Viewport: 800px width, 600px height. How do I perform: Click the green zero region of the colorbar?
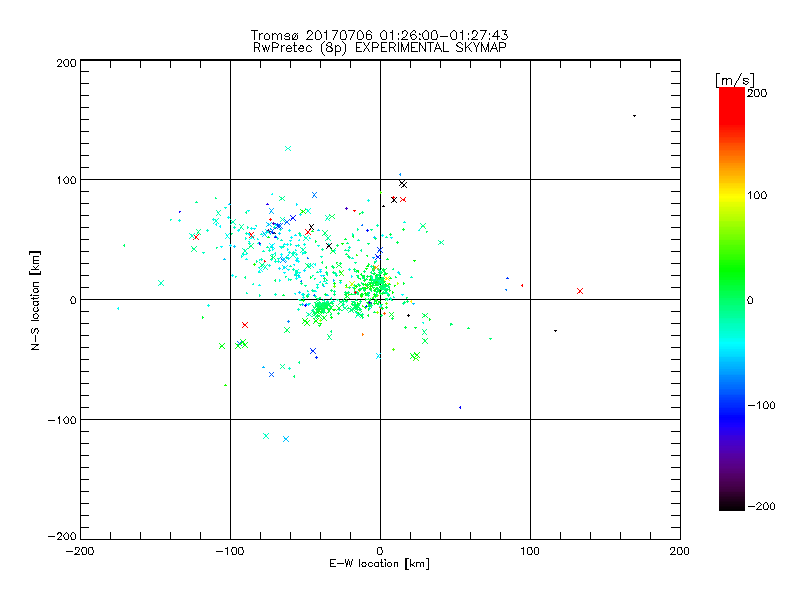coord(732,300)
